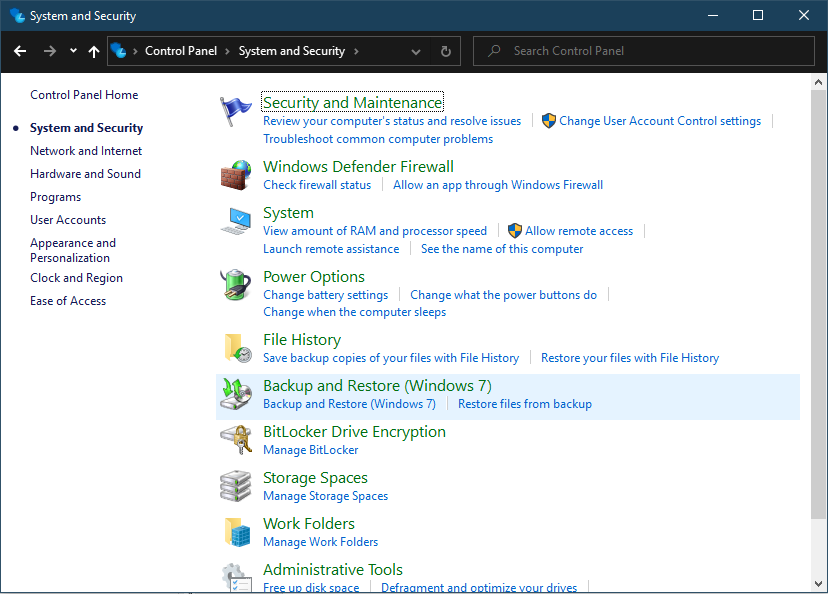The width and height of the screenshot is (828, 594).
Task: Open Windows Defender Firewall heading
Action: pyautogui.click(x=359, y=166)
